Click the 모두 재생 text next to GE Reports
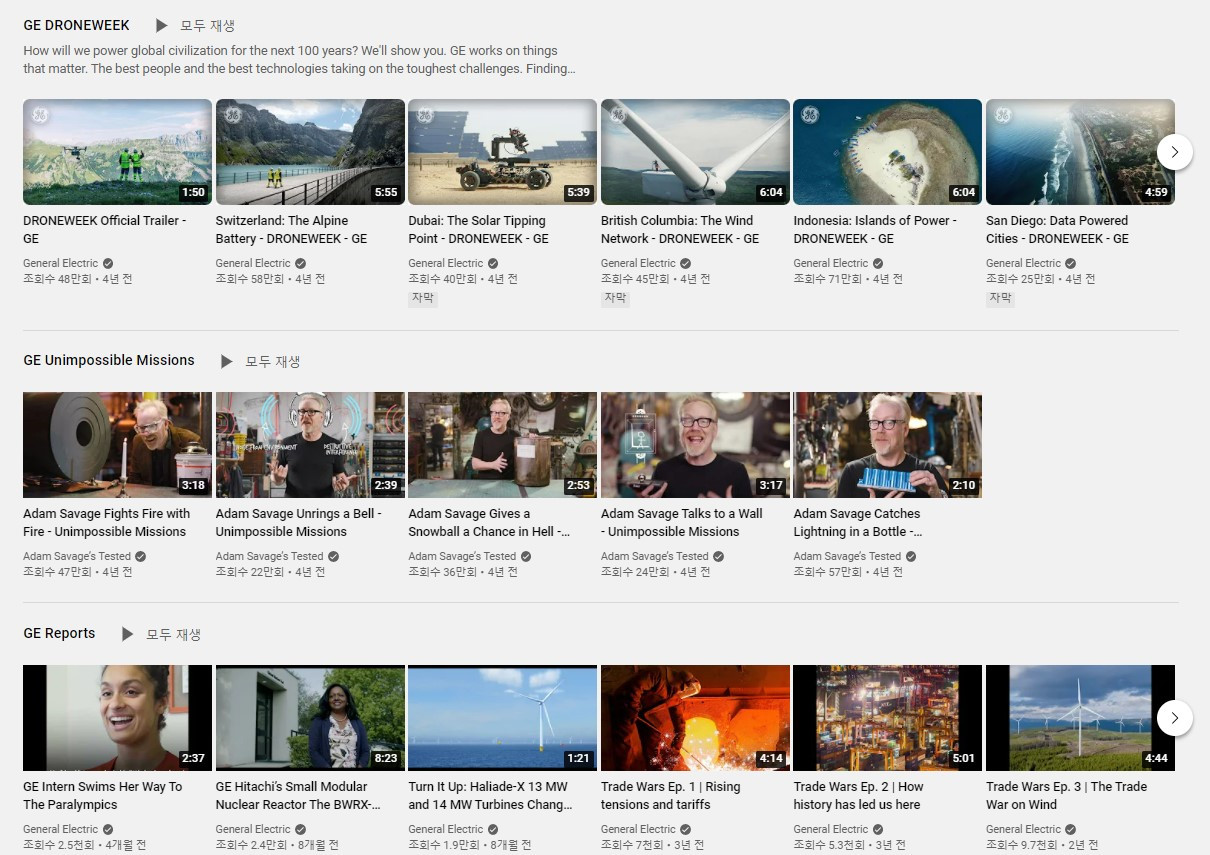Screen dimensions: 1210x855 tap(174, 634)
